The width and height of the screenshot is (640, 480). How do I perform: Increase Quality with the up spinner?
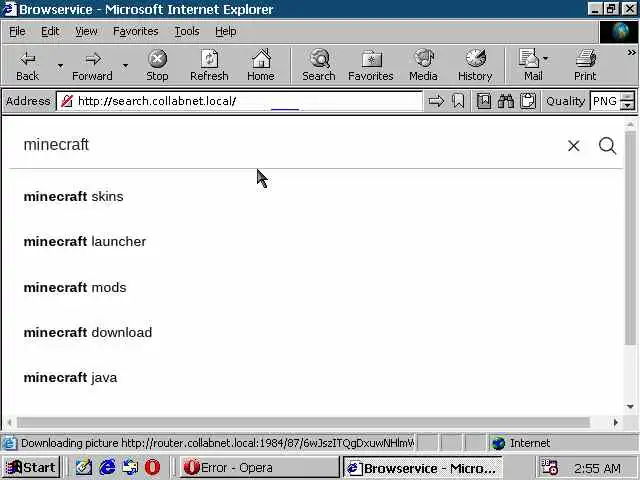tap(628, 97)
